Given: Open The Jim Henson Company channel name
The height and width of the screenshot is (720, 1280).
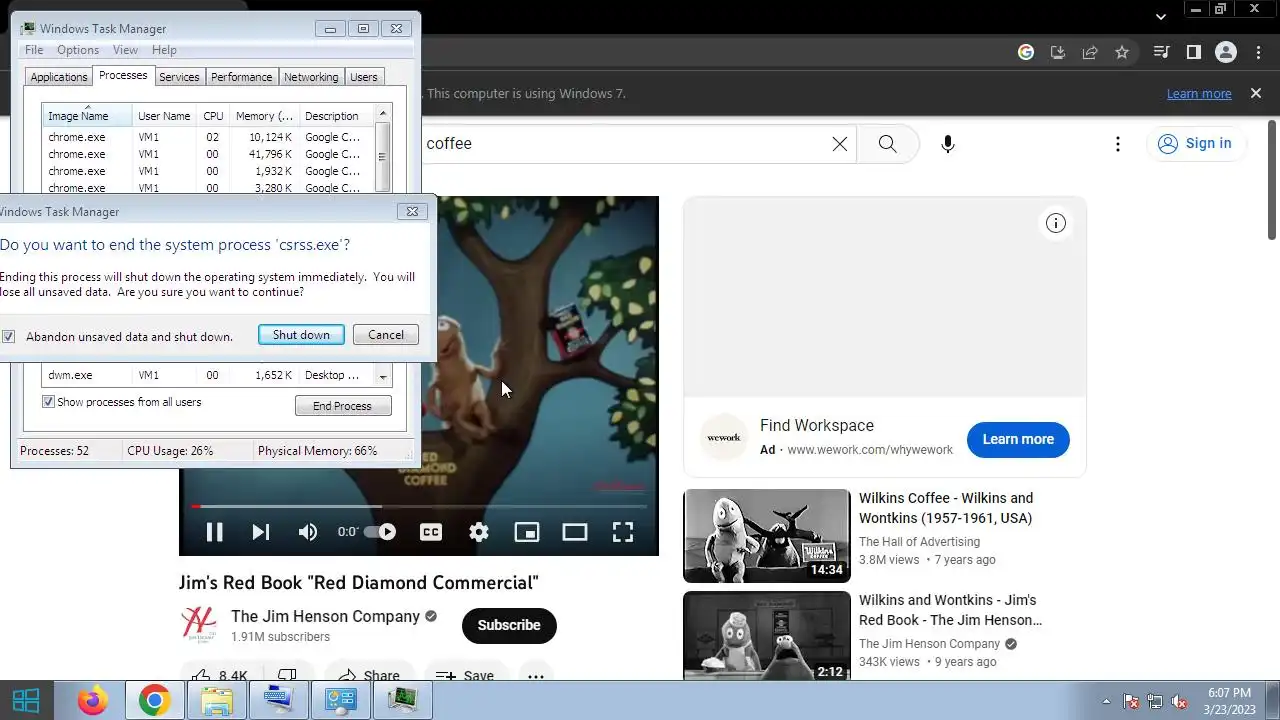Looking at the screenshot, I should 325,616.
